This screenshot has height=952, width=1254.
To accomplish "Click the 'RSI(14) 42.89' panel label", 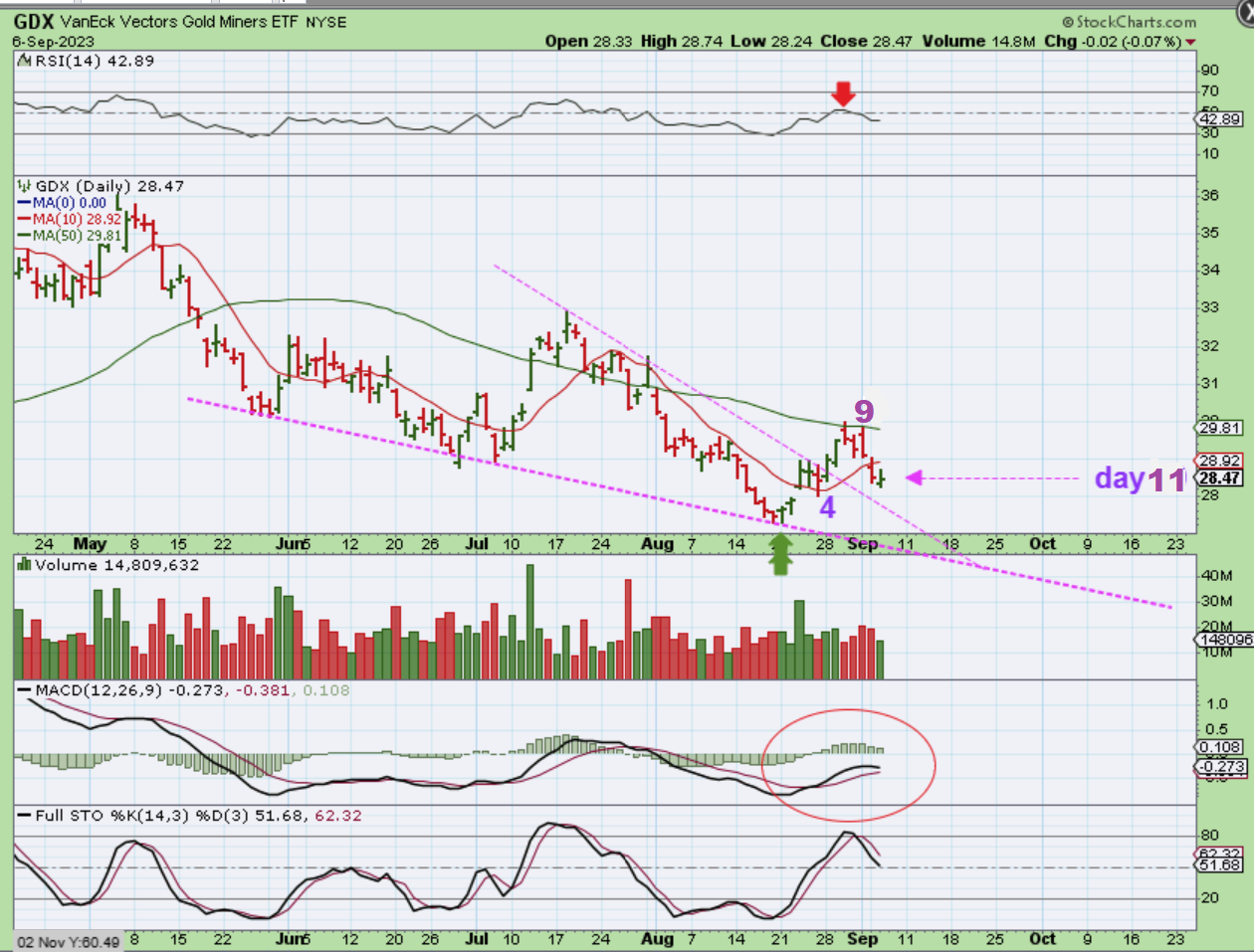I will 95,61.
